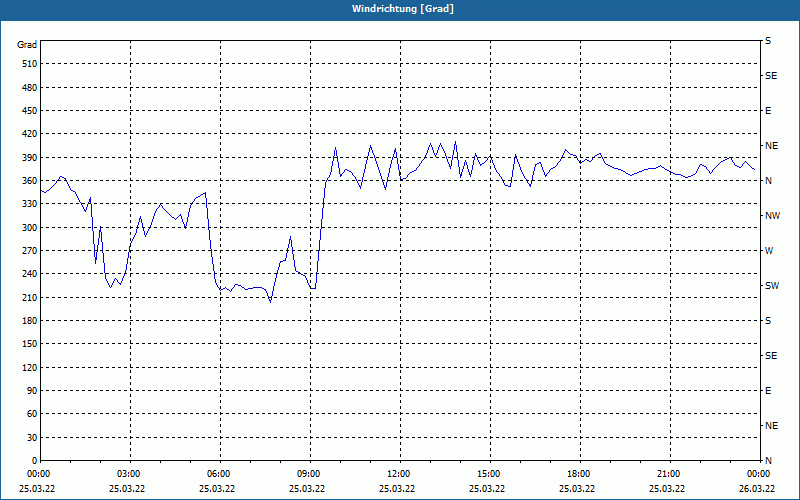The height and width of the screenshot is (500, 800).
Task: Click the 330 y-axis value
Action: (29, 204)
